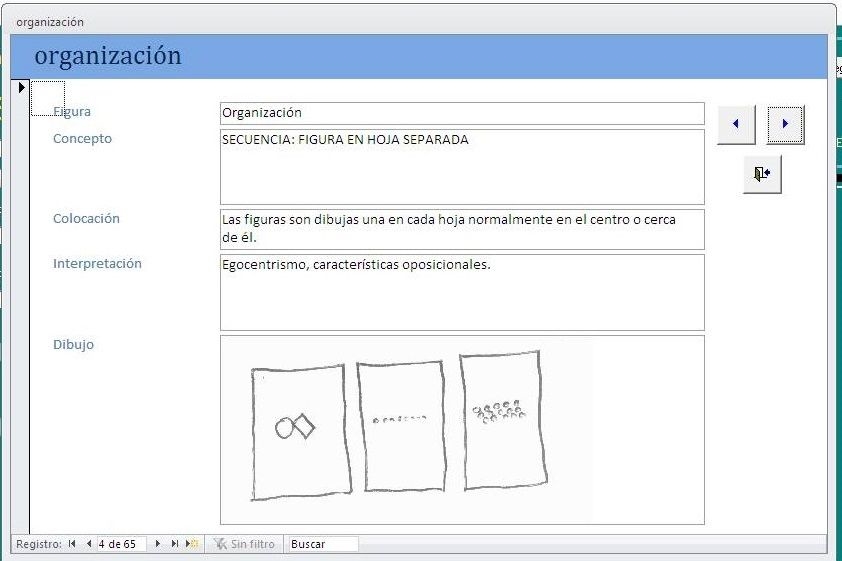Viewport: 842px width, 561px height.
Task: Click the large organización form header title
Action: pos(108,56)
